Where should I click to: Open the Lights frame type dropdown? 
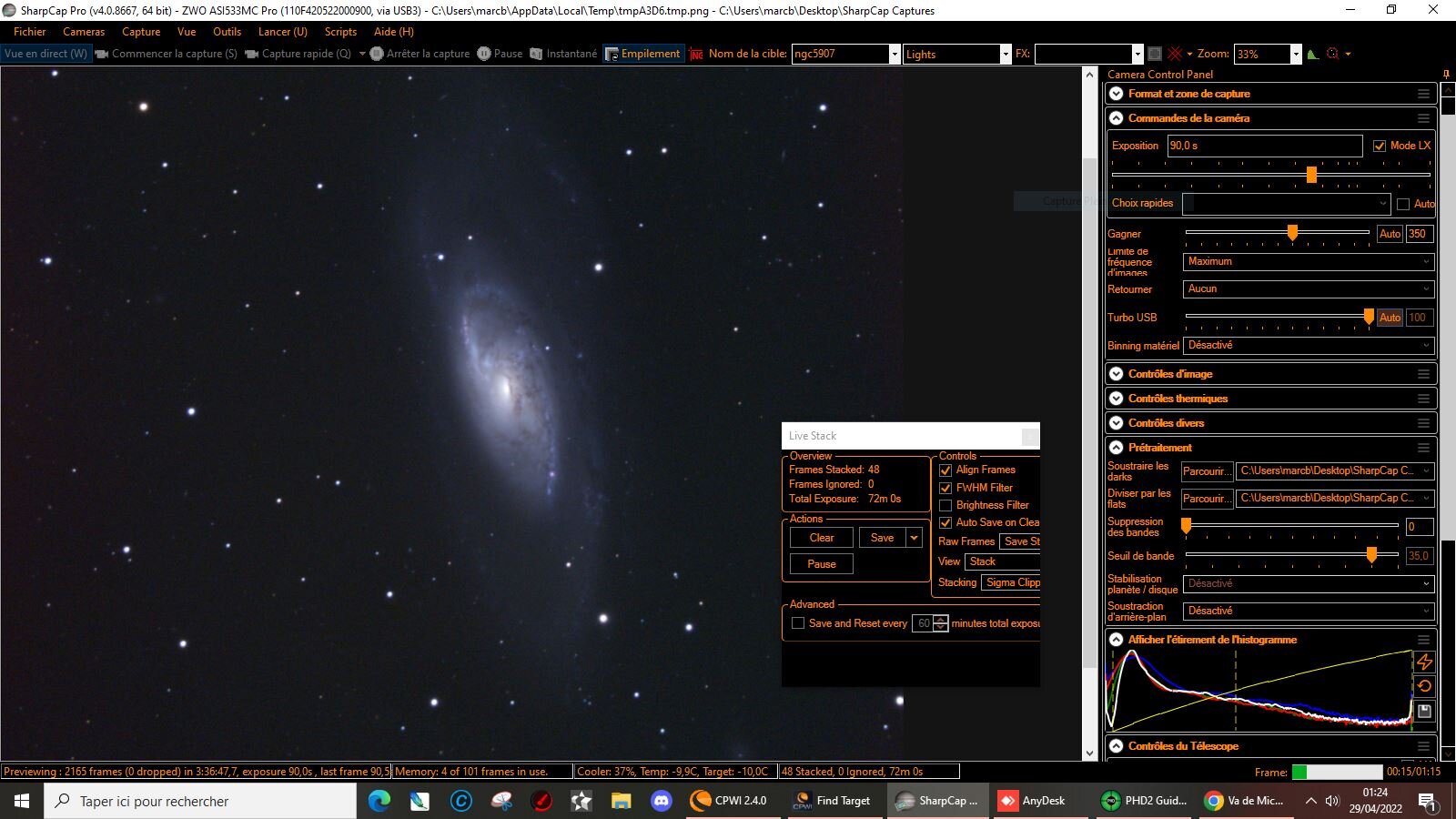(x=1006, y=55)
